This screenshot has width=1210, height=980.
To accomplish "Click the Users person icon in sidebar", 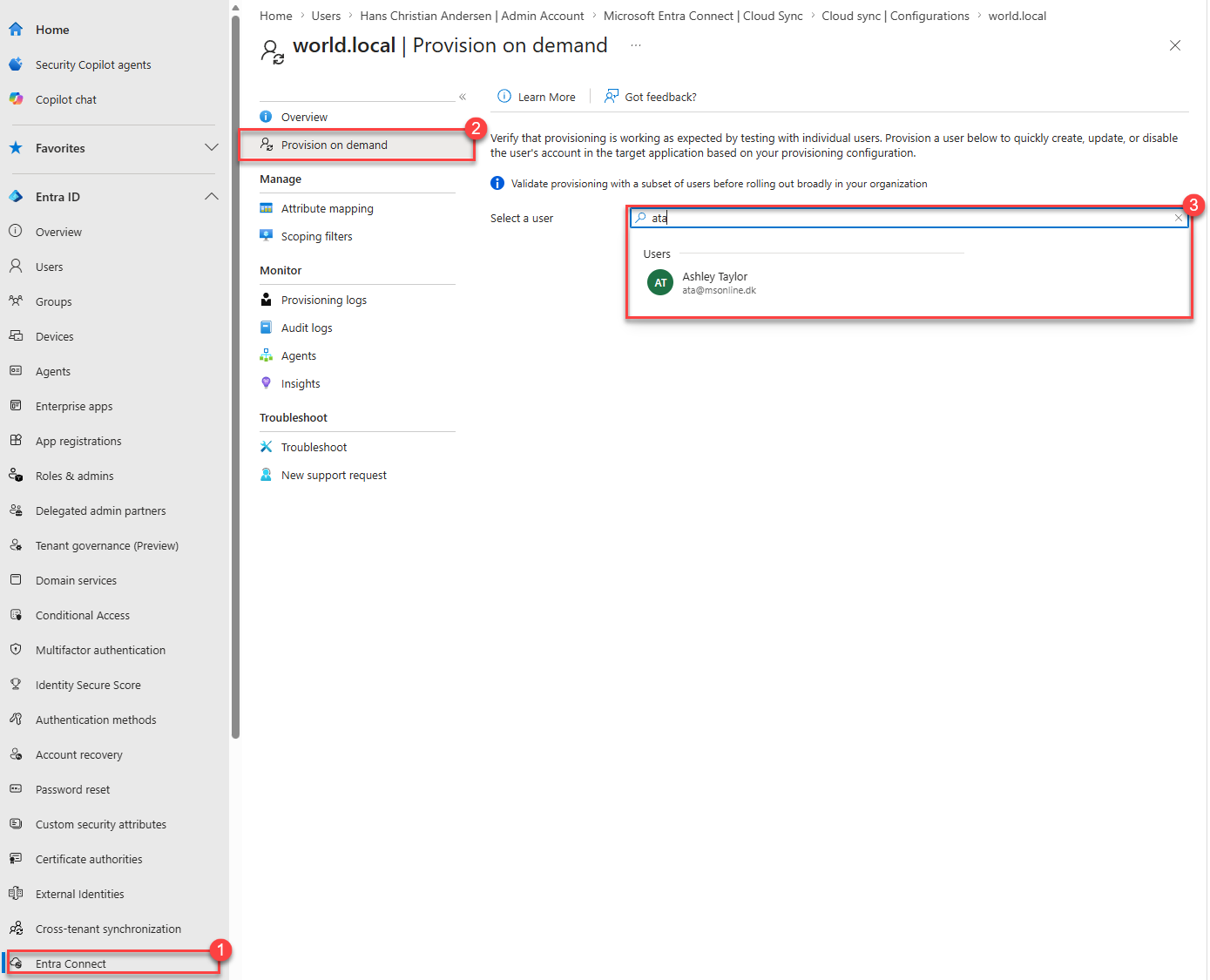I will [16, 267].
